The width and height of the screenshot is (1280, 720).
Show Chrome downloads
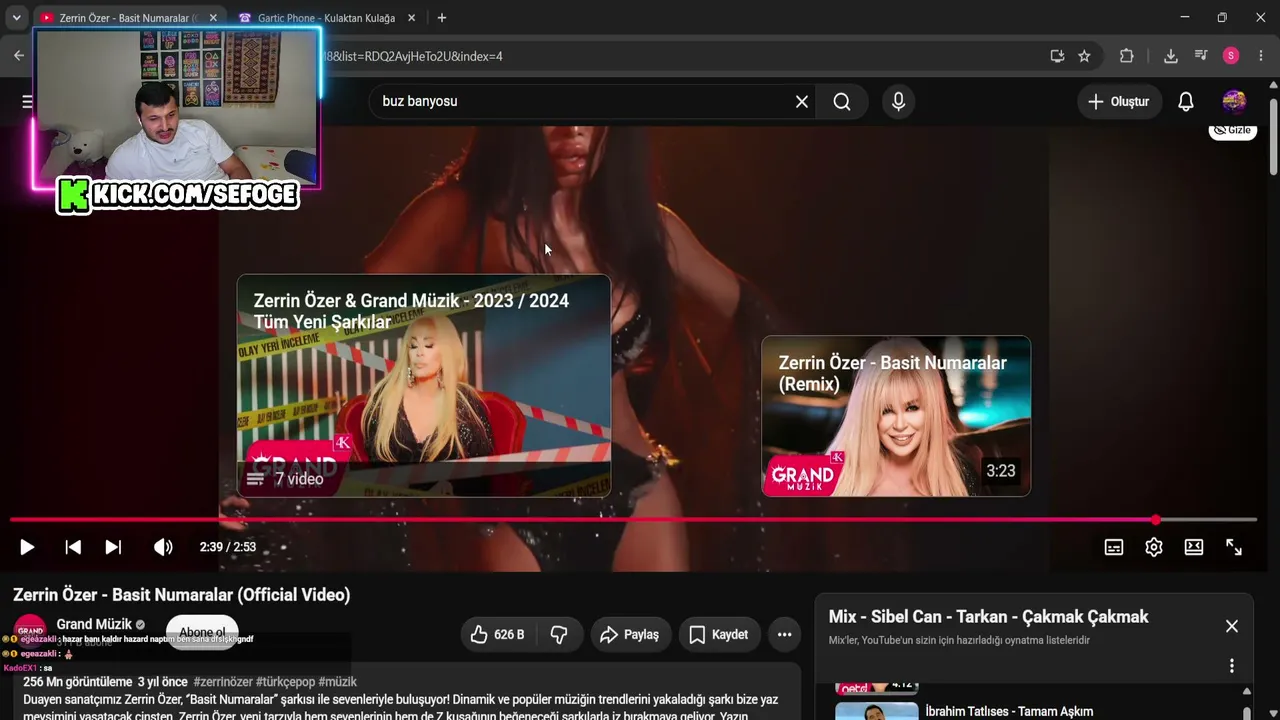pyautogui.click(x=1171, y=56)
